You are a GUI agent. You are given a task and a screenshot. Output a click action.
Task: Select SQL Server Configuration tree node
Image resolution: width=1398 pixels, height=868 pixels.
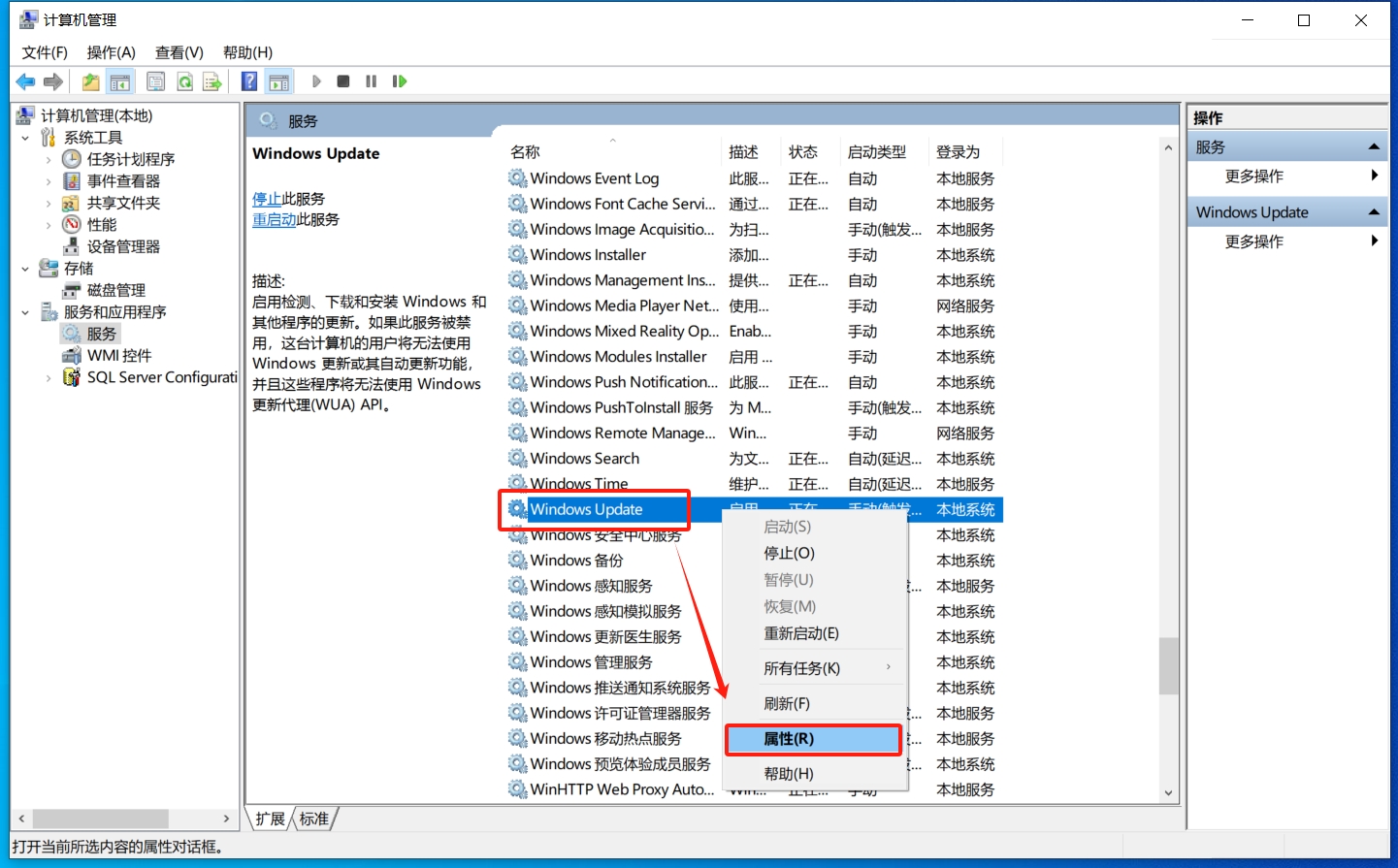pos(162,377)
